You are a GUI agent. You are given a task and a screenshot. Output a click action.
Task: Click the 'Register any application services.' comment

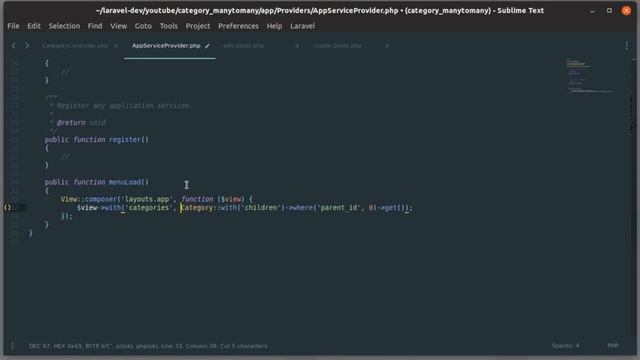tap(124, 106)
